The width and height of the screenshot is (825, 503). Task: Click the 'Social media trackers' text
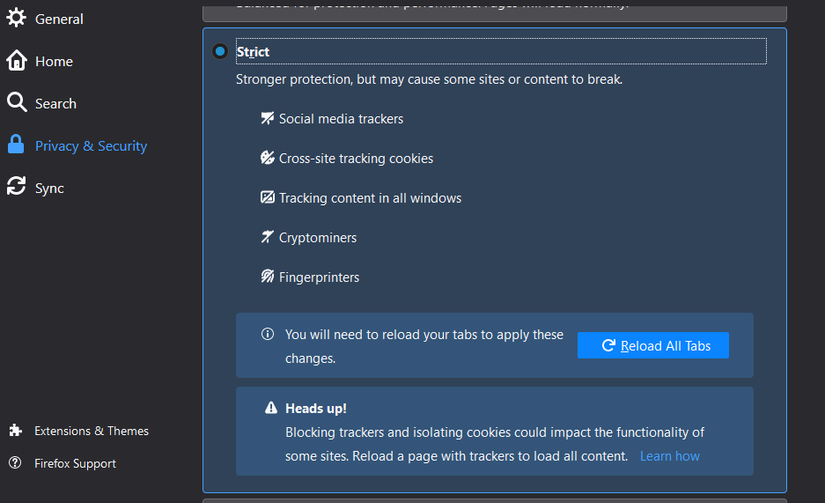click(x=341, y=119)
